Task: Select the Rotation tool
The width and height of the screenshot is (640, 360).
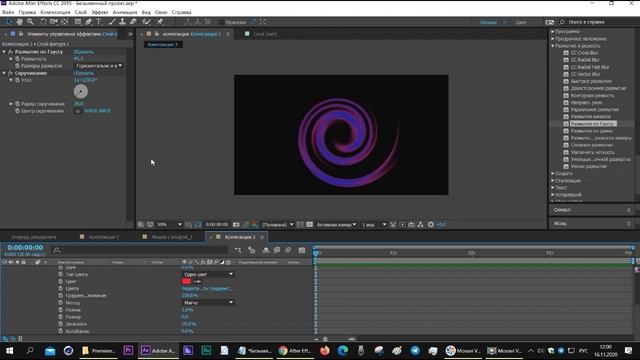Action: [43, 22]
